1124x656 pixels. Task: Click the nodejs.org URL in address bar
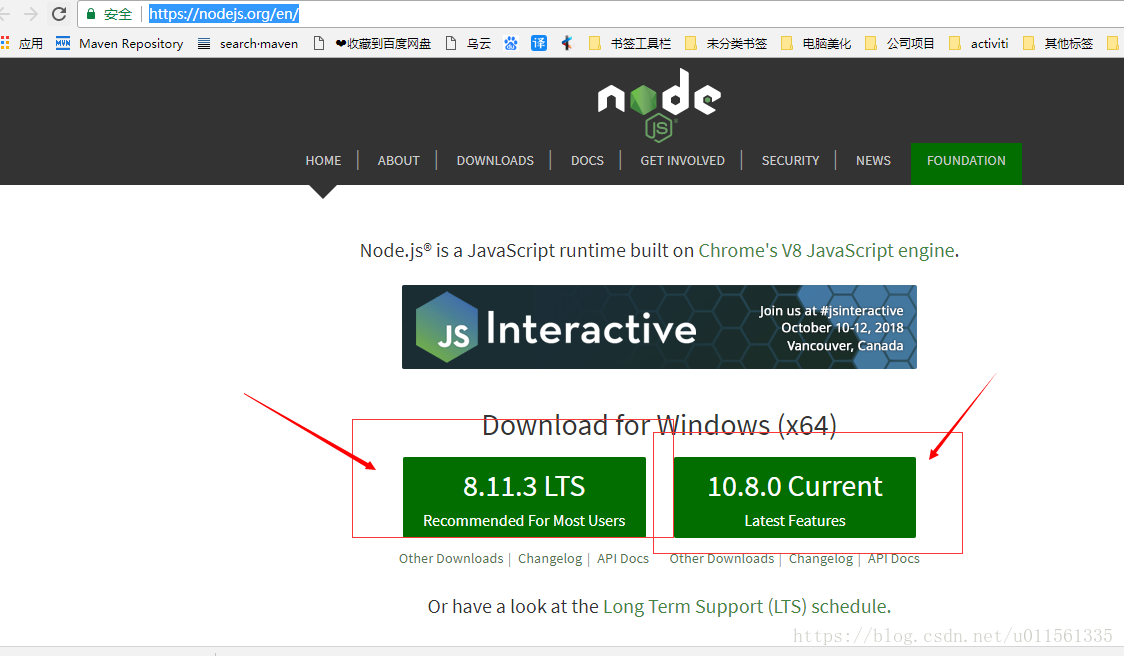pos(224,14)
